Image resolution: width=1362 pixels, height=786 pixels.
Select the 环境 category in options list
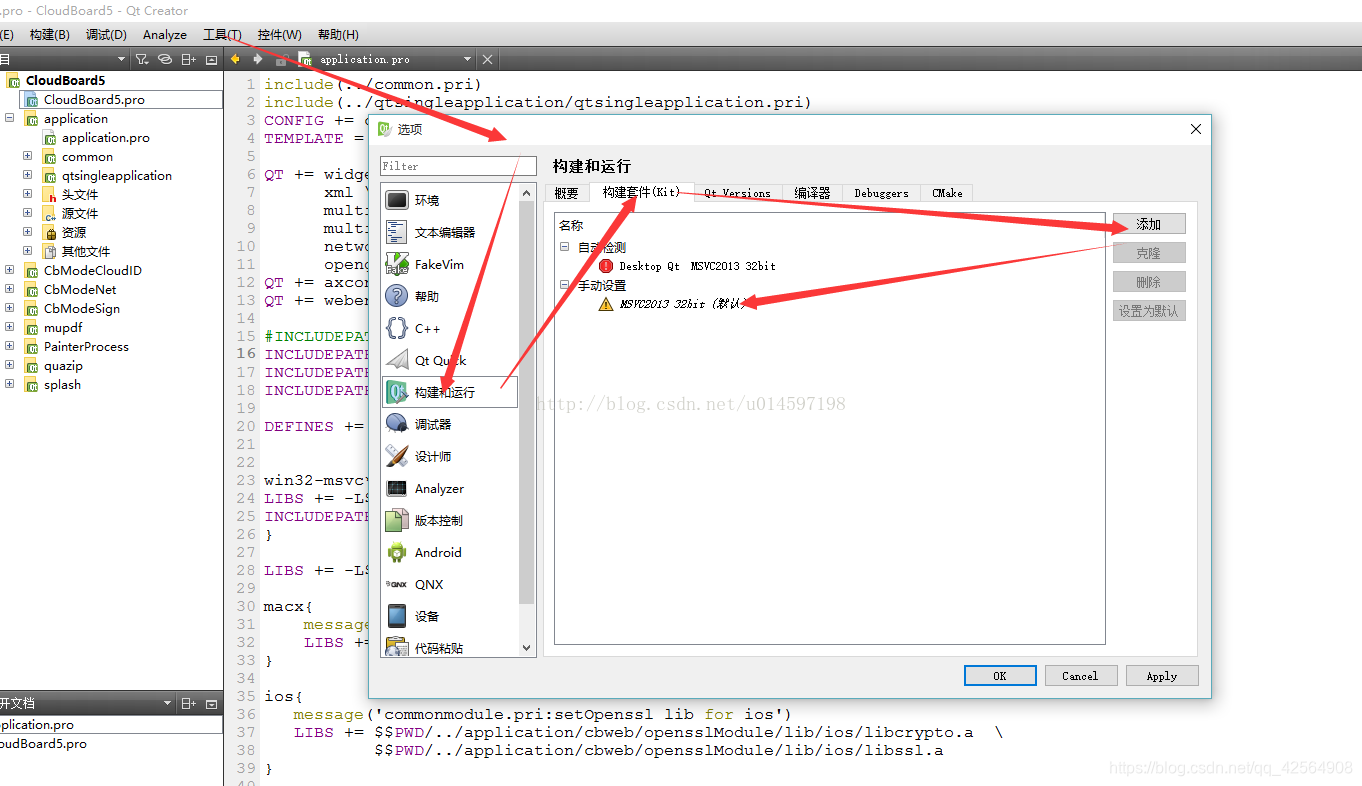pos(450,200)
